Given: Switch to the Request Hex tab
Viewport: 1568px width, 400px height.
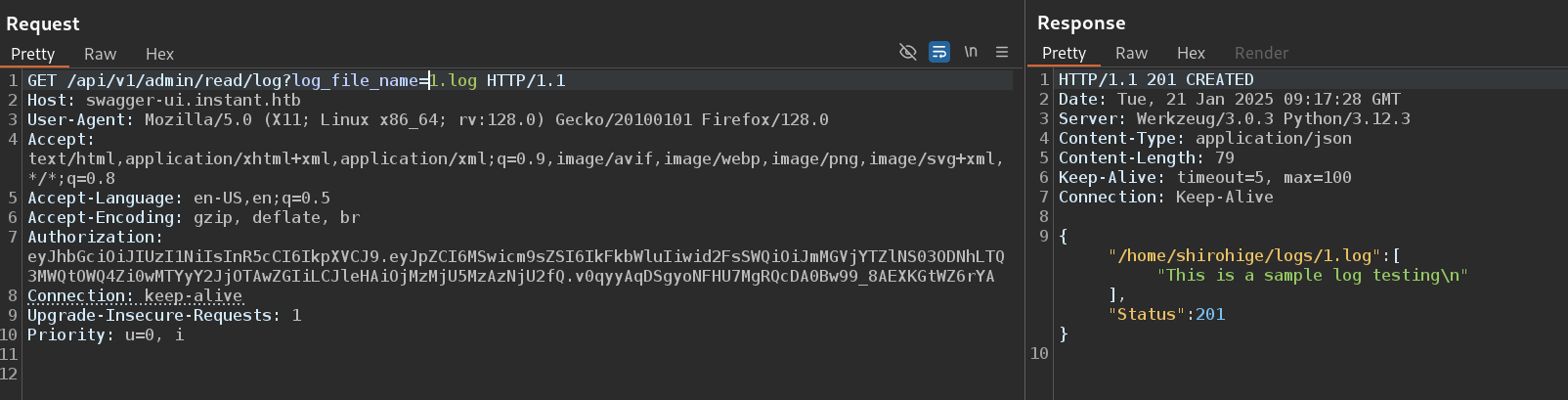Looking at the screenshot, I should click(159, 54).
